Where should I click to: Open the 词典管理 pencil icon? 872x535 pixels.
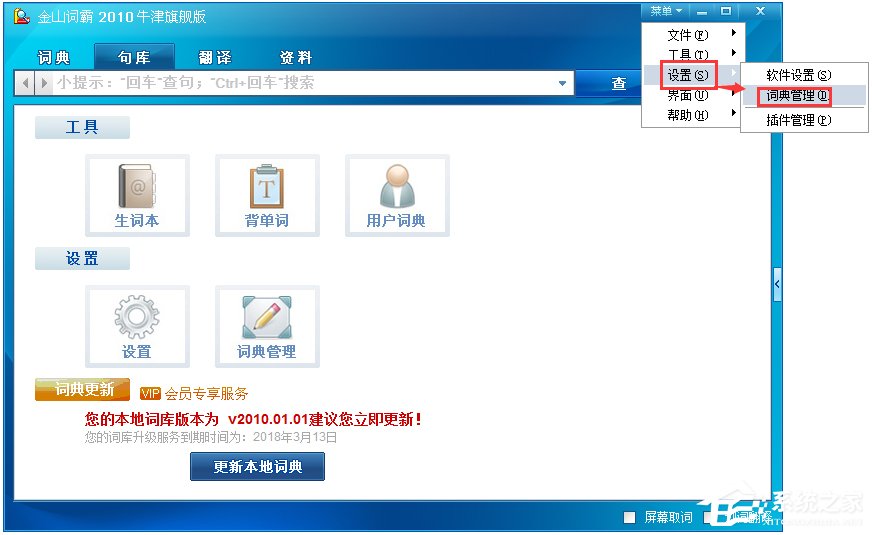pyautogui.click(x=267, y=326)
